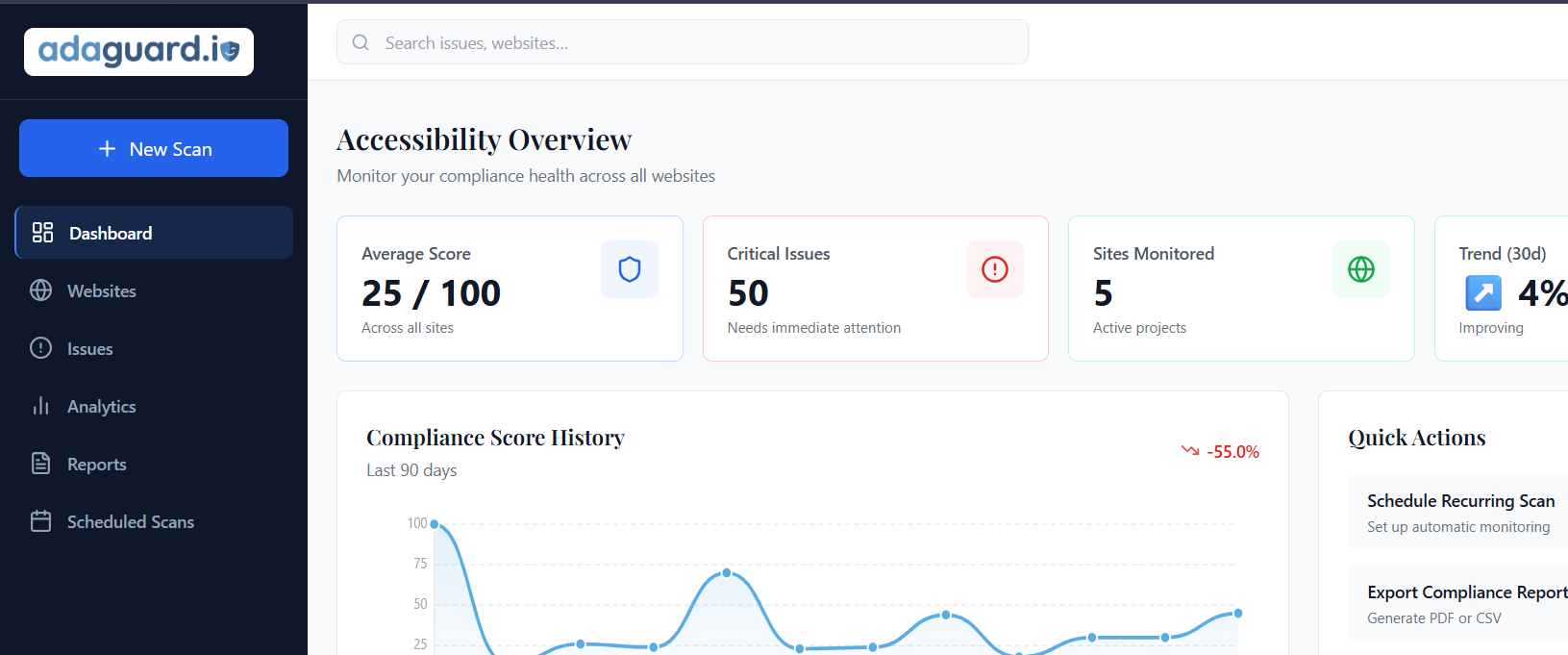
Task: Open the Average Score card
Action: point(510,289)
